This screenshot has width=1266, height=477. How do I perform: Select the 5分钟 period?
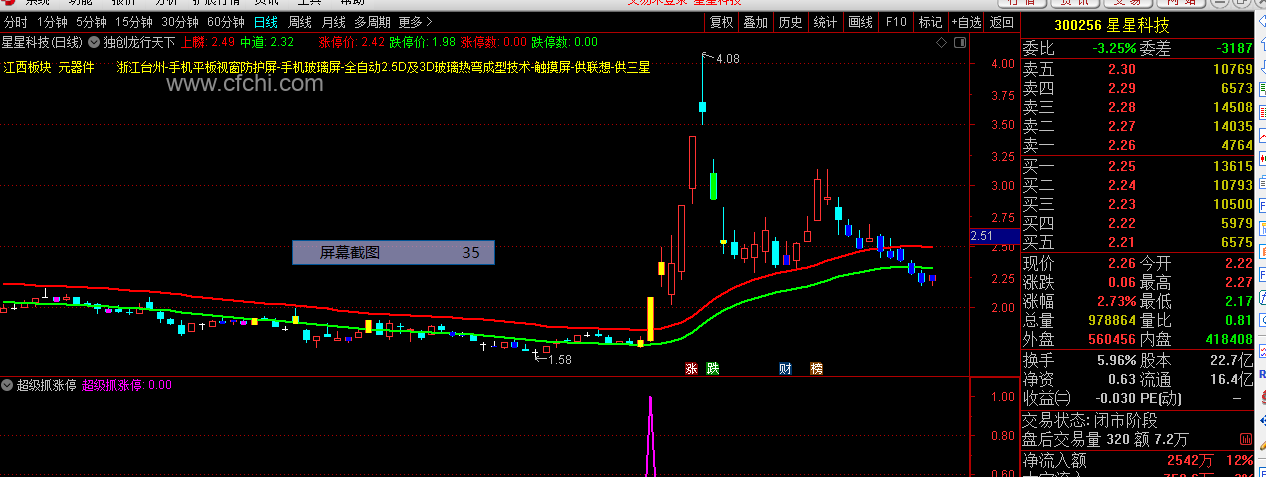pos(90,22)
